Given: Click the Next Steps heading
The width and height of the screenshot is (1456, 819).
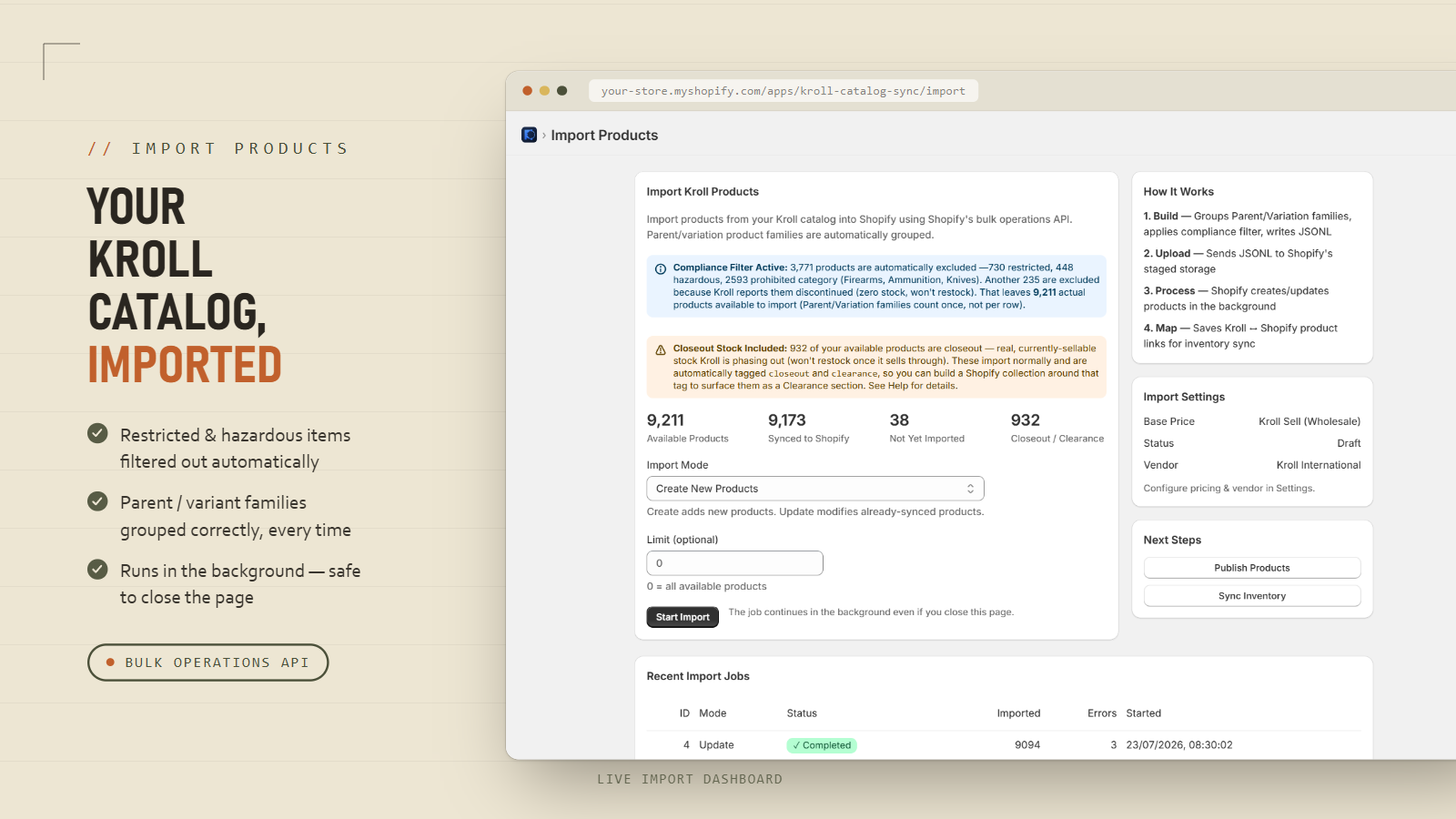Looking at the screenshot, I should click(x=1172, y=541).
